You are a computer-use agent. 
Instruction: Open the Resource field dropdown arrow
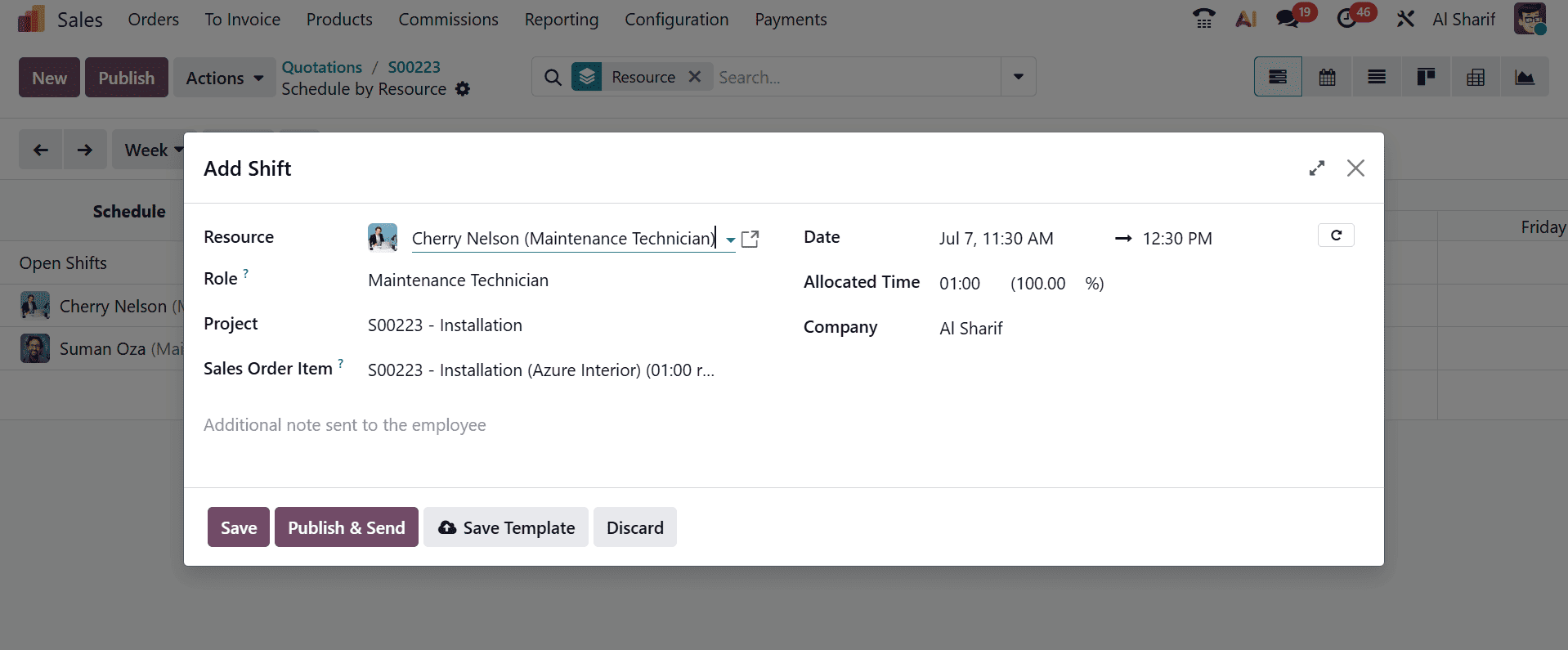pos(730,240)
